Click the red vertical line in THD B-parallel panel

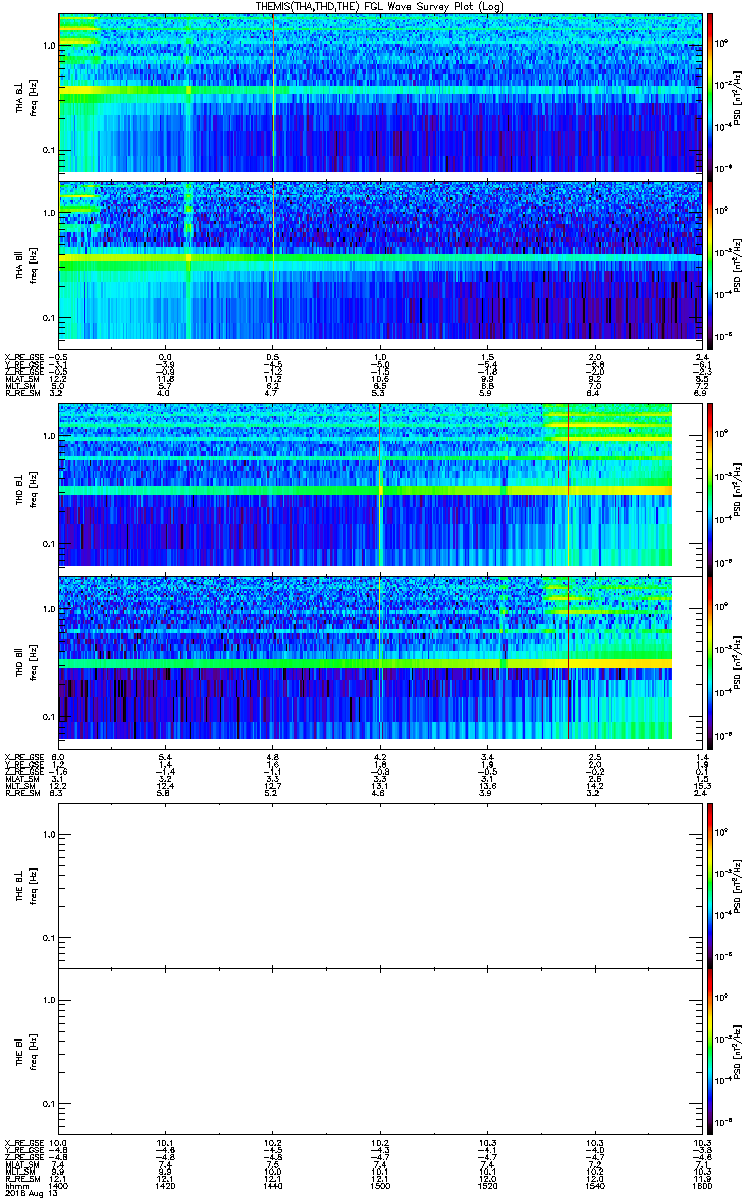click(568, 658)
